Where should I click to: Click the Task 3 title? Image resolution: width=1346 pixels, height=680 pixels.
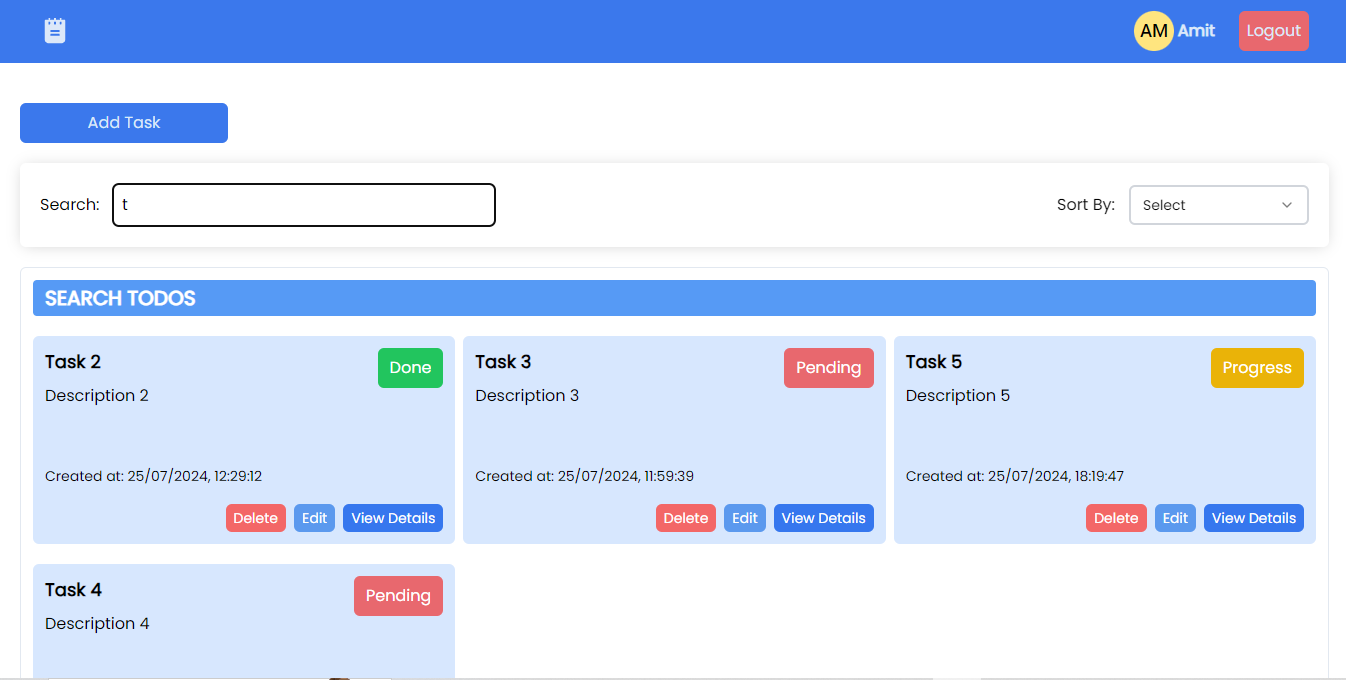503,362
